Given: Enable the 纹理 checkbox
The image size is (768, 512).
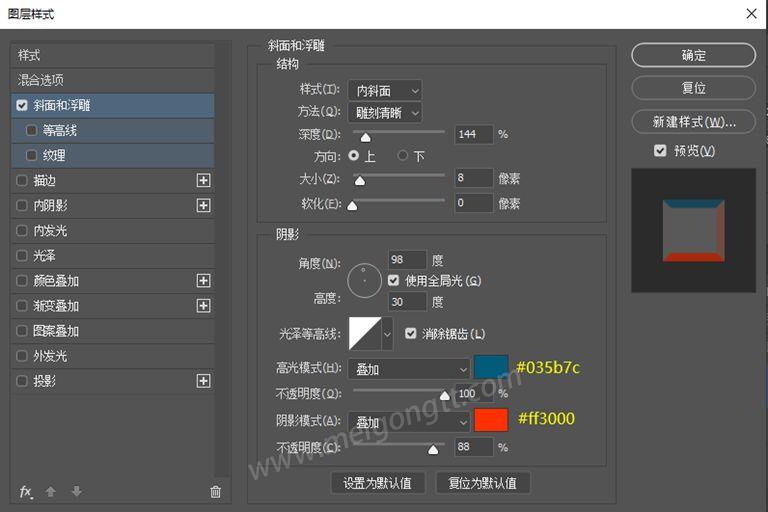Looking at the screenshot, I should (31, 155).
